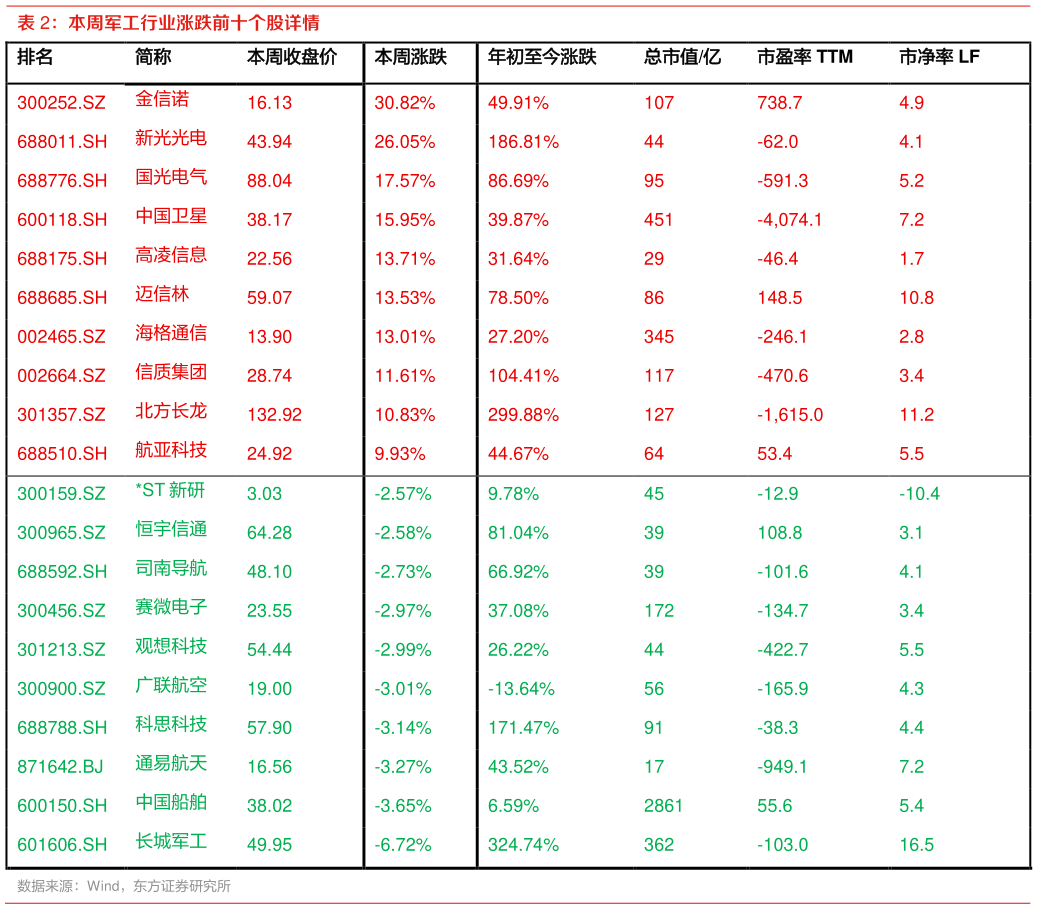
Task: Select stock code 688011.SH
Action: pos(62,142)
